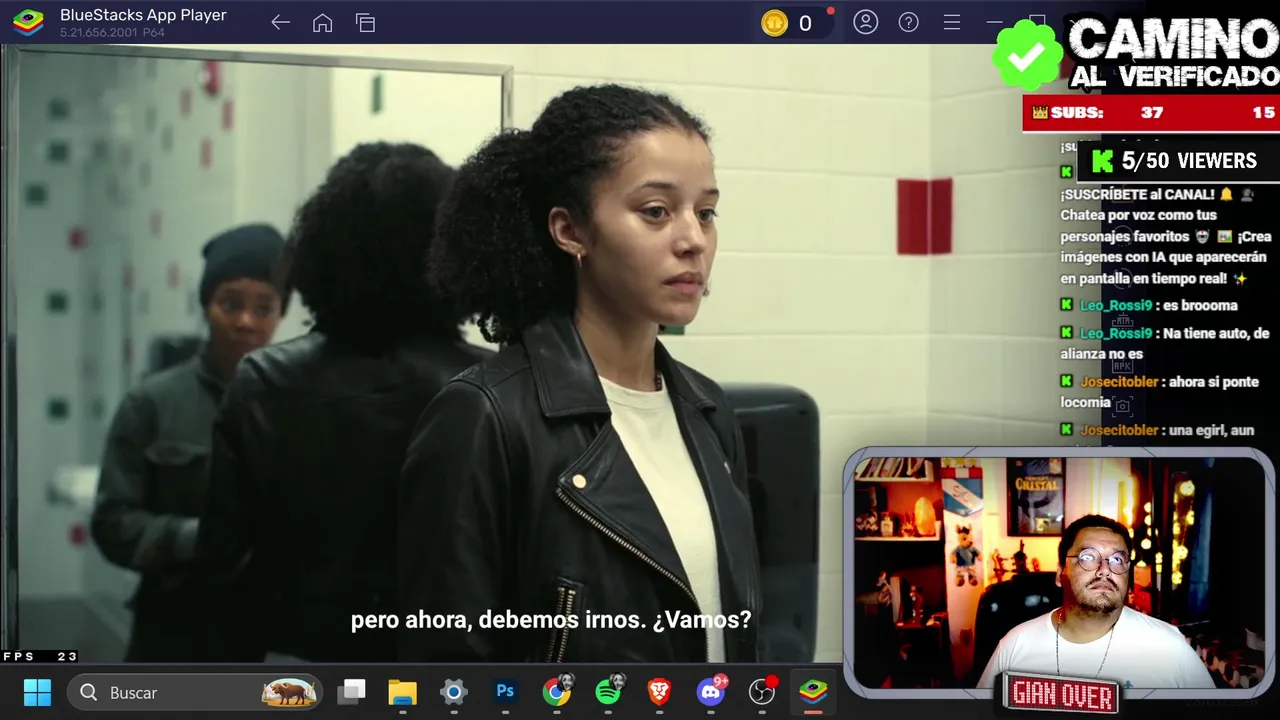1280x720 pixels.
Task: Click Josecitobler username on 'ahora si ponte' message
Action: click(x=1119, y=382)
